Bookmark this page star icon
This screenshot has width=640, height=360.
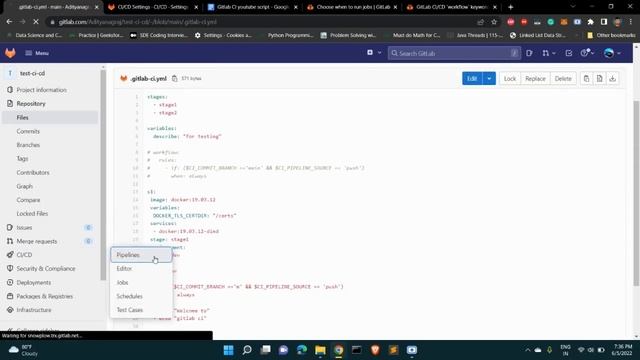[x=494, y=22]
